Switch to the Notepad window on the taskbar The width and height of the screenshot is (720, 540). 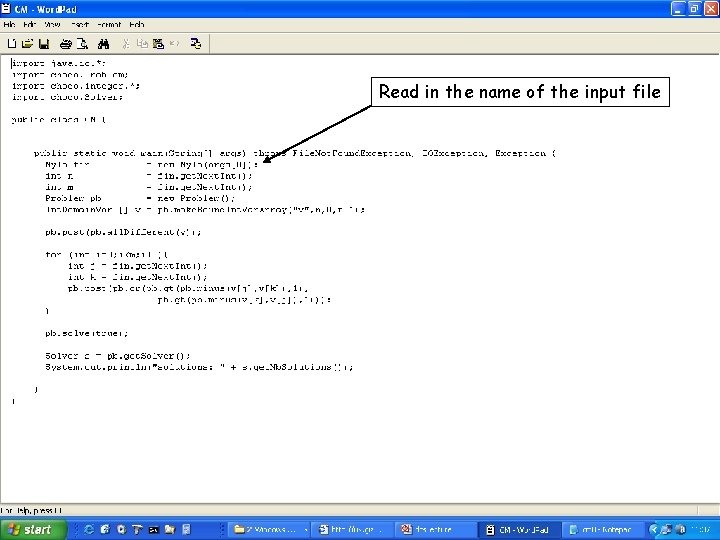coord(602,529)
